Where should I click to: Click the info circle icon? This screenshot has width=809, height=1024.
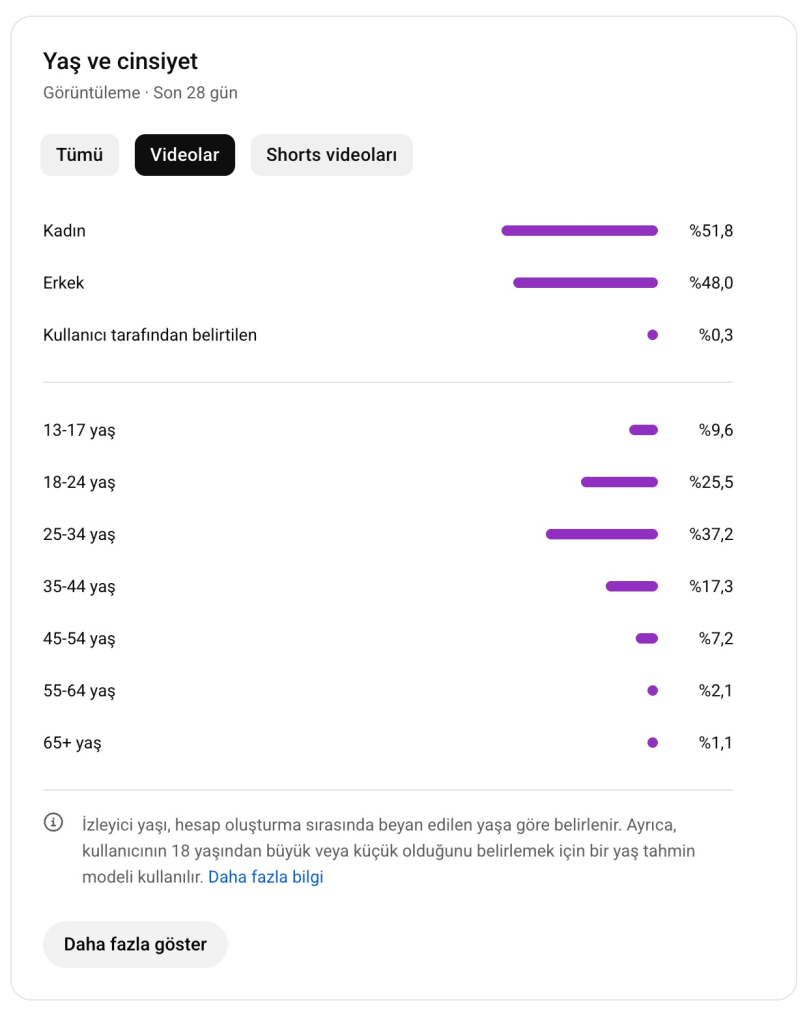[54, 822]
